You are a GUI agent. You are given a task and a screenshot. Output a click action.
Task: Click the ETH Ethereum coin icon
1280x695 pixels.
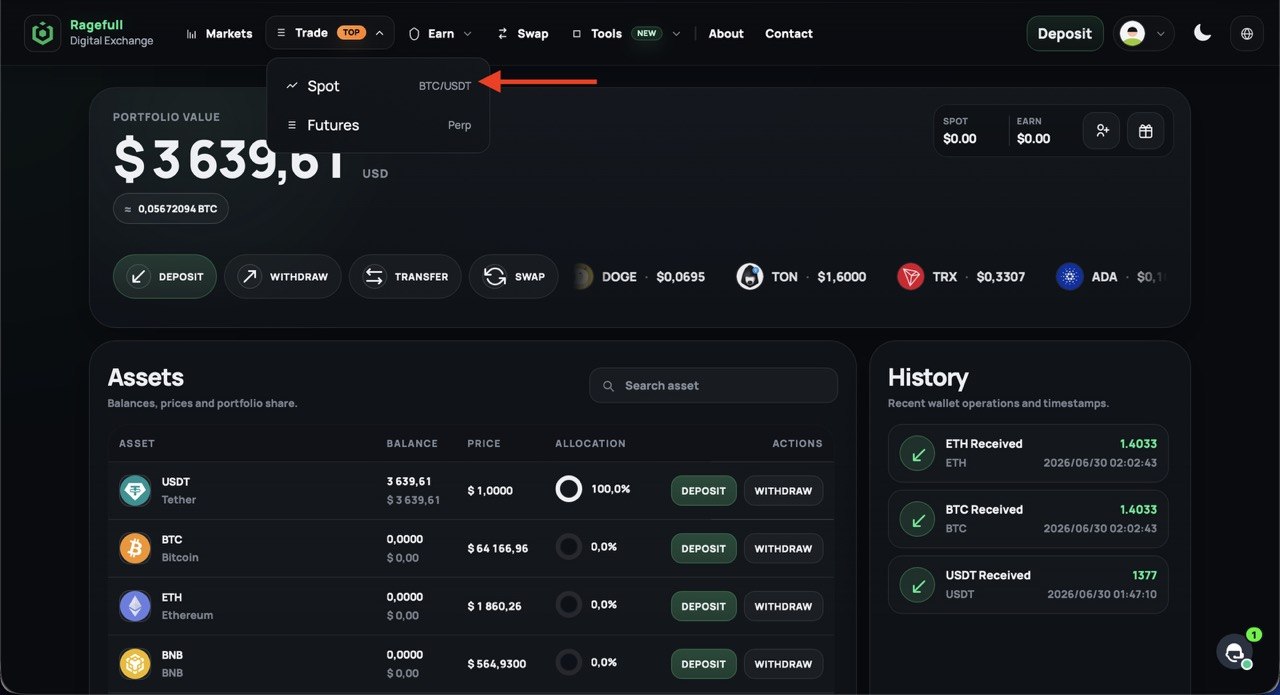tap(135, 606)
